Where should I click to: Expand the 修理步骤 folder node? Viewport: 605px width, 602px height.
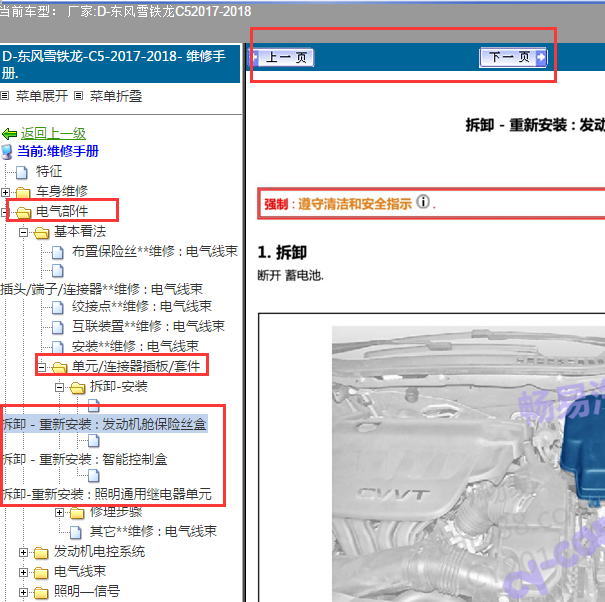pos(59,512)
